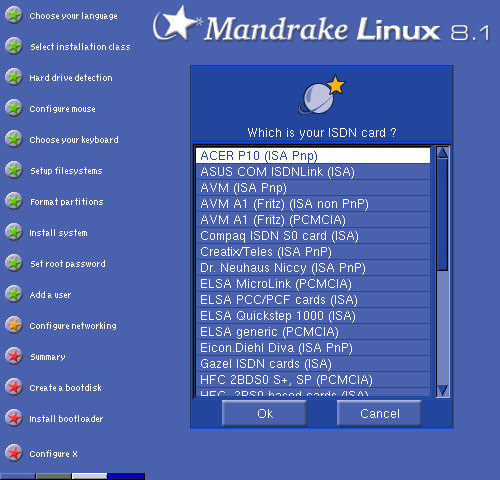This screenshot has height=480, width=500.
Task: Click the gray-green color bar segment
Action: tap(53, 476)
